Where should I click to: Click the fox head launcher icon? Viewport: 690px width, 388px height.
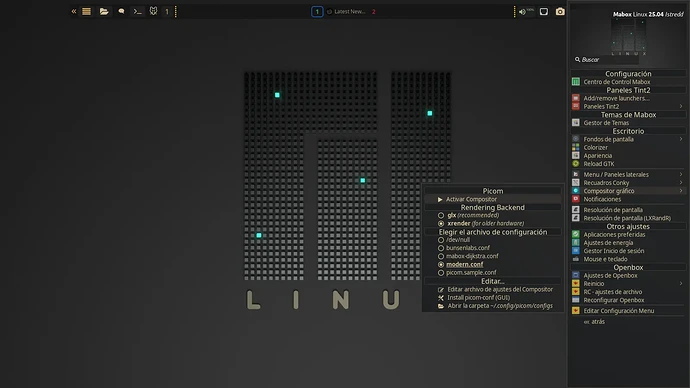click(153, 11)
